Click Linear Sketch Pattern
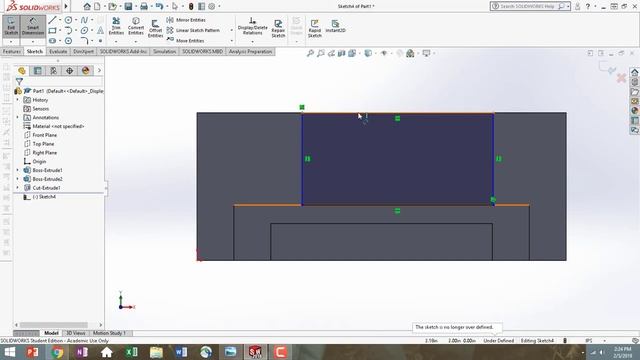 click(193, 30)
